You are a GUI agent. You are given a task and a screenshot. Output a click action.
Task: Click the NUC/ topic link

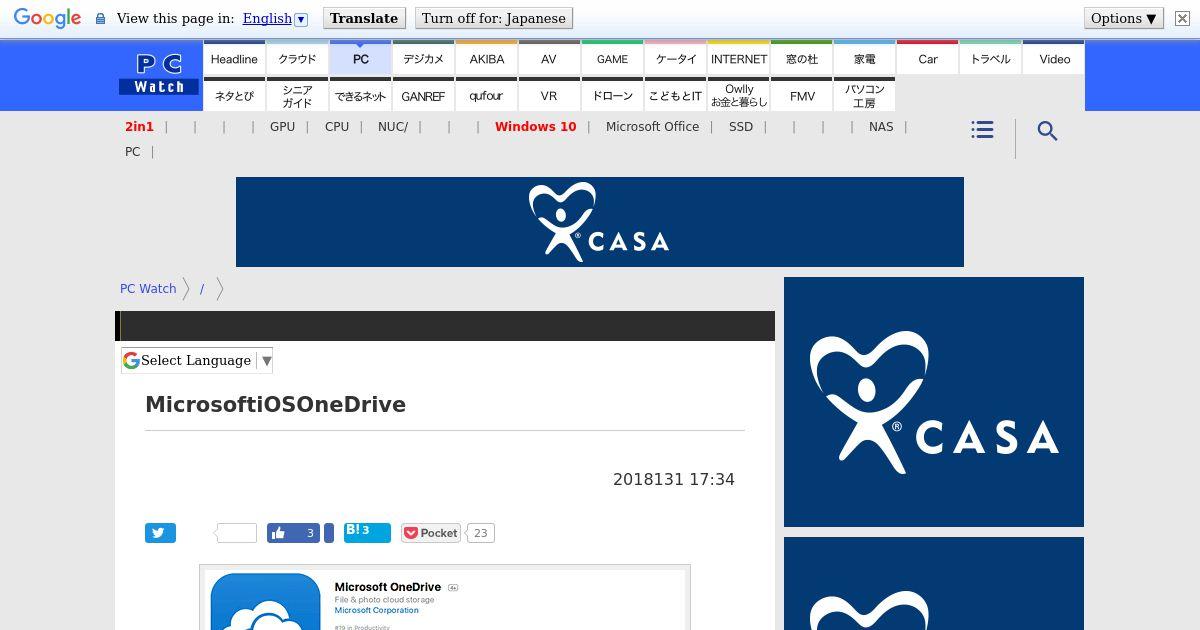[x=393, y=127]
